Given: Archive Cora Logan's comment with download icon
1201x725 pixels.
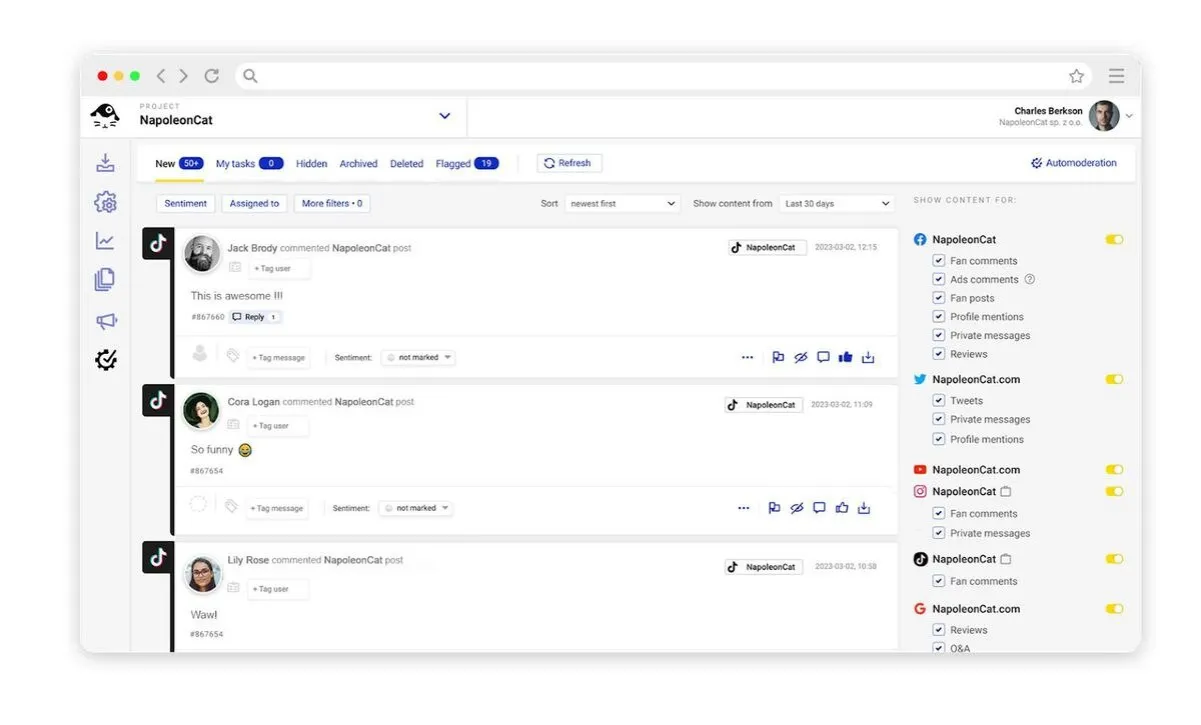Looking at the screenshot, I should pyautogui.click(x=864, y=508).
